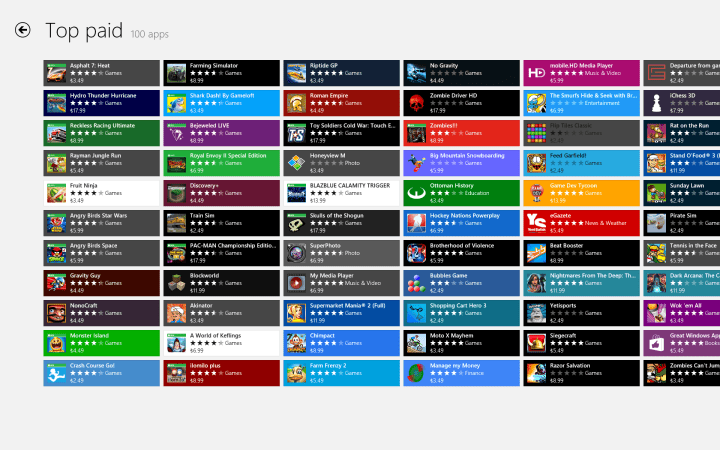Select the Train Sim tile
Image resolution: width=720 pixels, height=450 pixels.
(x=221, y=223)
